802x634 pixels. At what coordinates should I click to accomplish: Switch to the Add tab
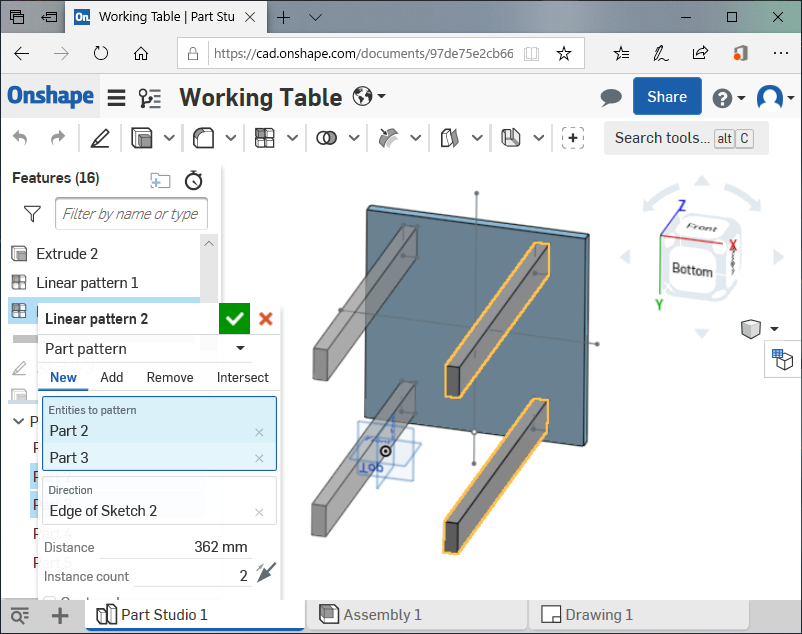click(112, 377)
